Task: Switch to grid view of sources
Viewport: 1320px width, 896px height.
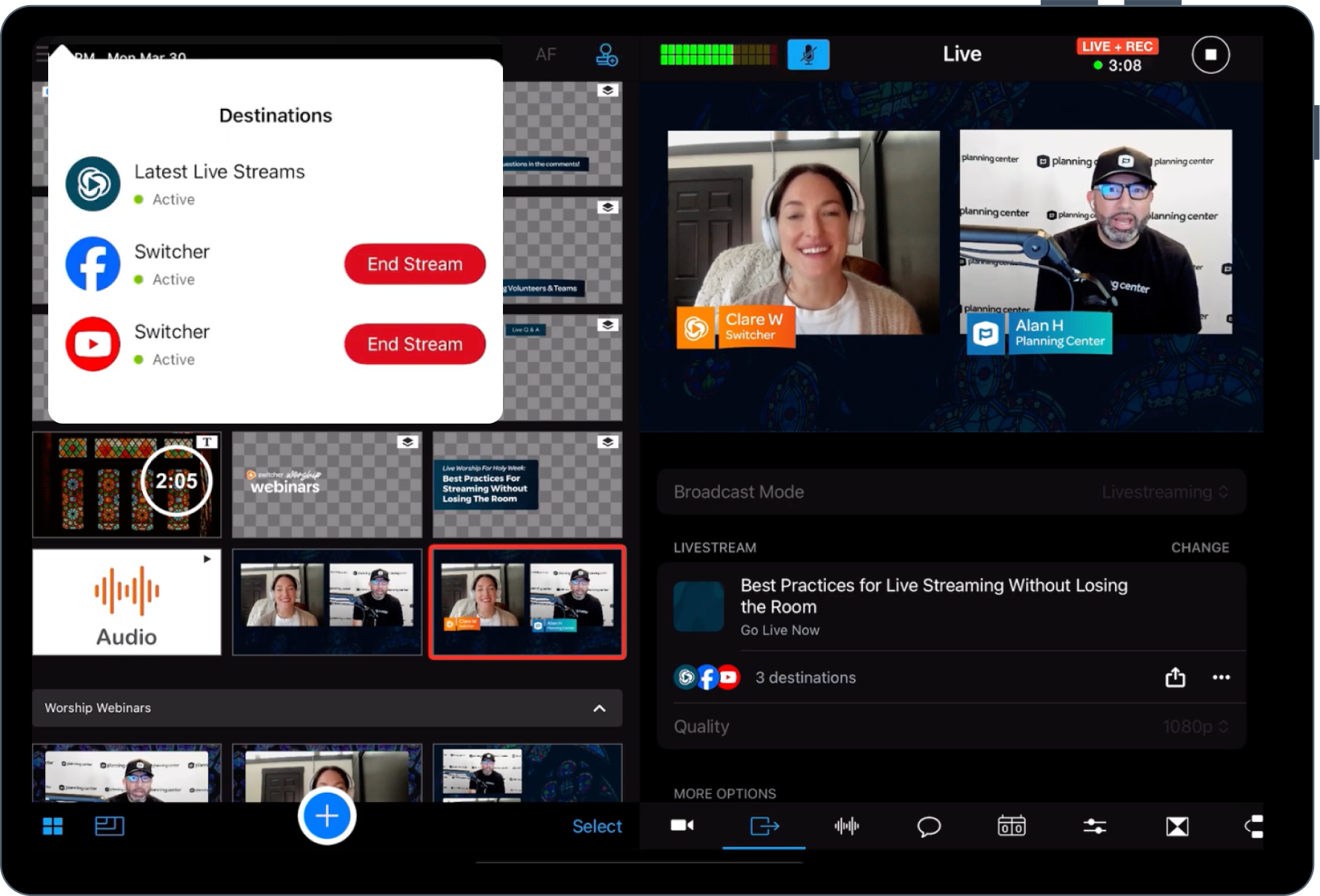Action: pos(53,826)
